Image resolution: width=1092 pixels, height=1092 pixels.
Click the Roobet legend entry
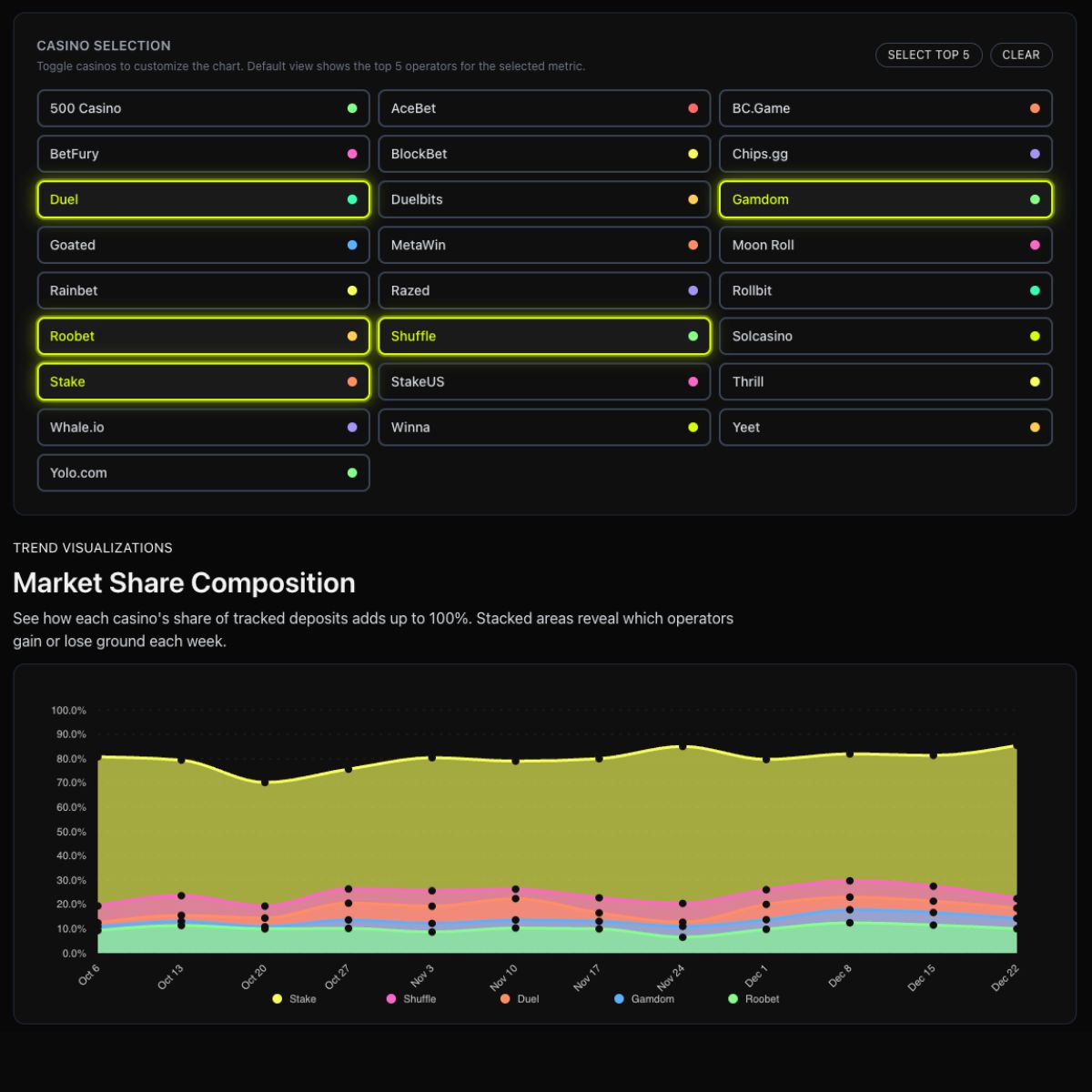pos(753,998)
